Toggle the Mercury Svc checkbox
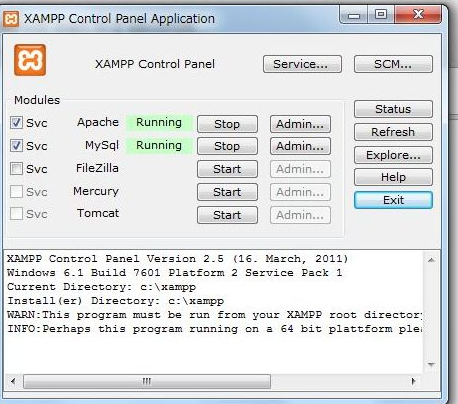458x404 pixels. pos(16,192)
